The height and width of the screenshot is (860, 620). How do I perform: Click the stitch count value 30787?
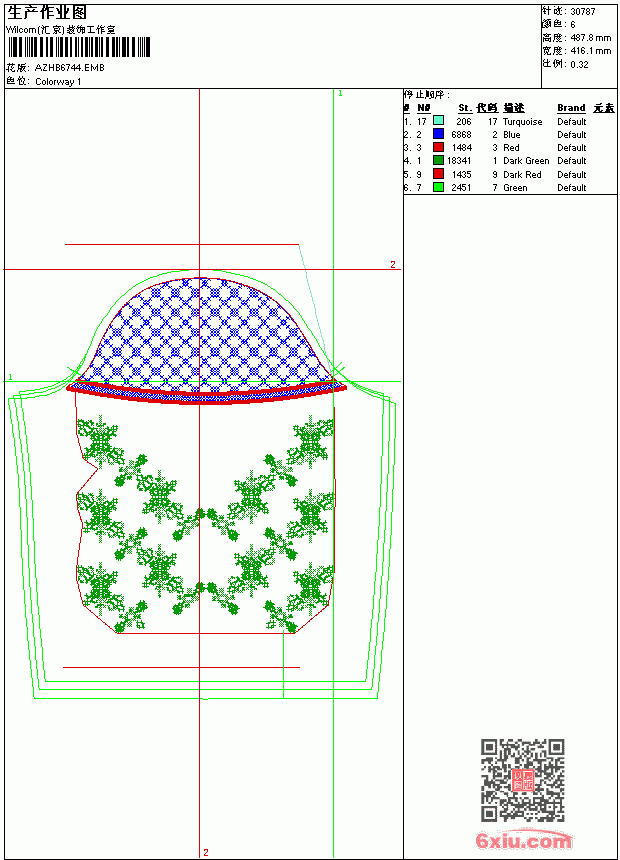point(583,12)
